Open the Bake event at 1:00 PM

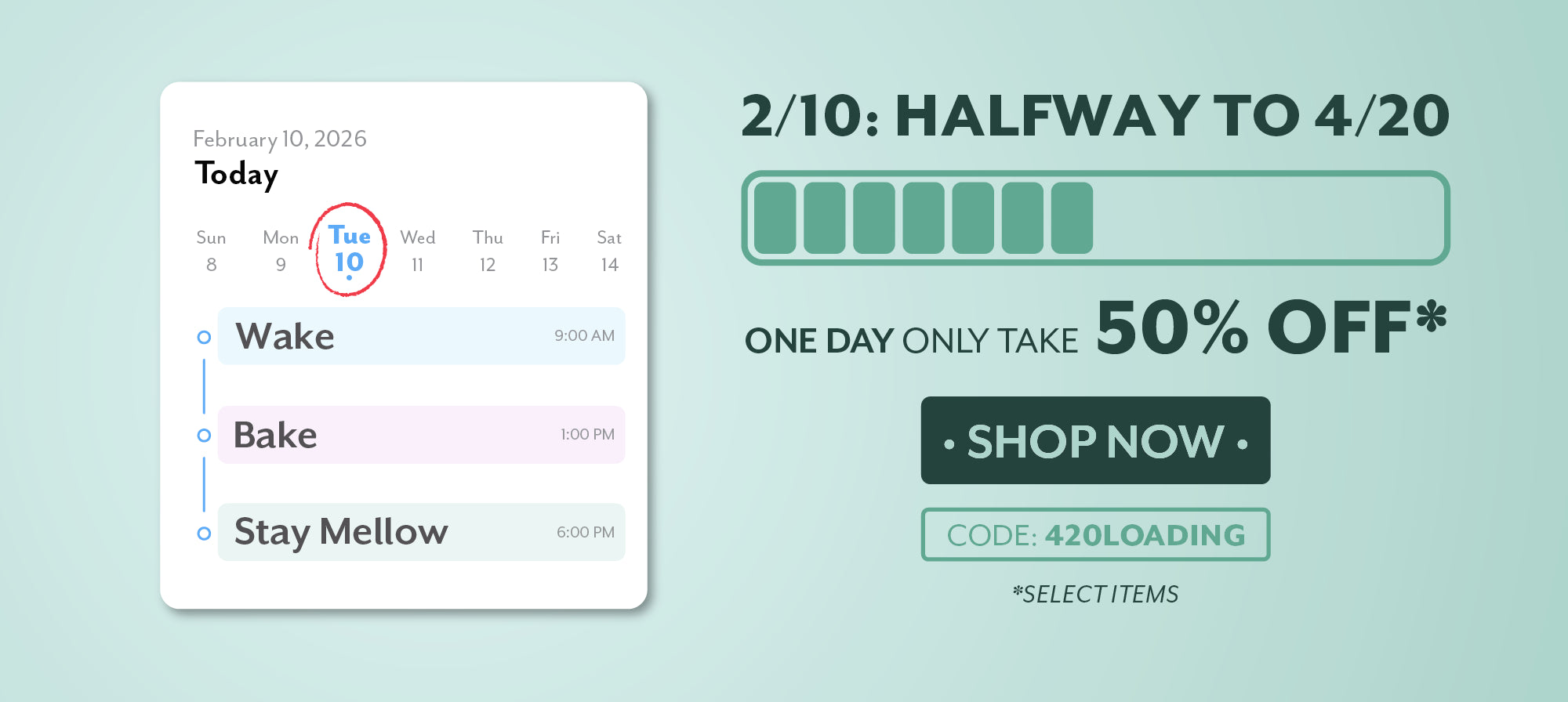click(421, 435)
